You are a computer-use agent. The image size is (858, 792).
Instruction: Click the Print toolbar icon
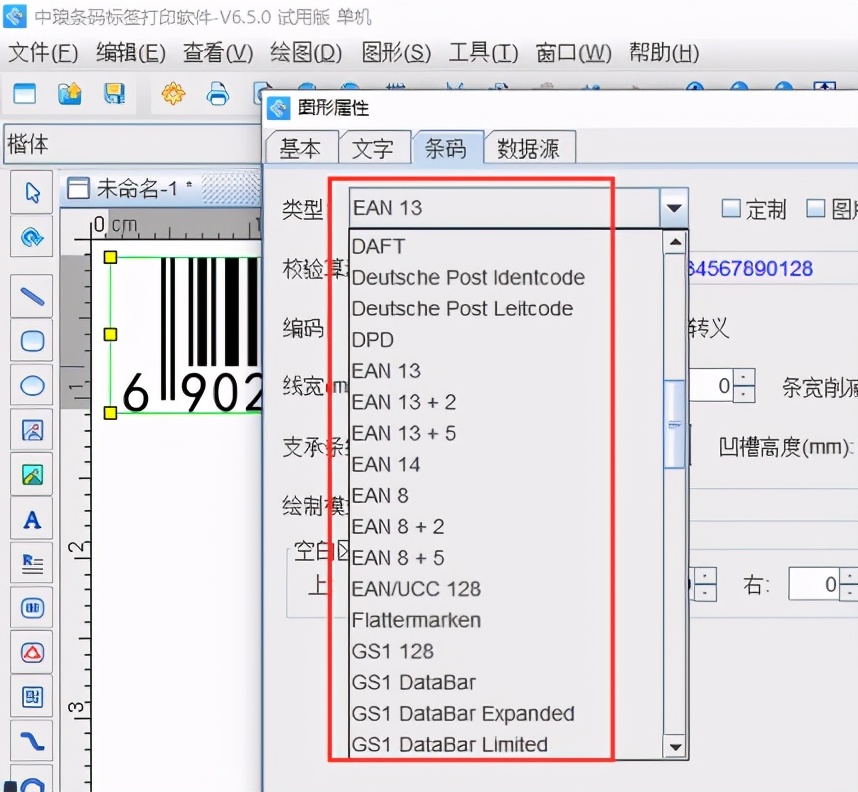pos(218,94)
